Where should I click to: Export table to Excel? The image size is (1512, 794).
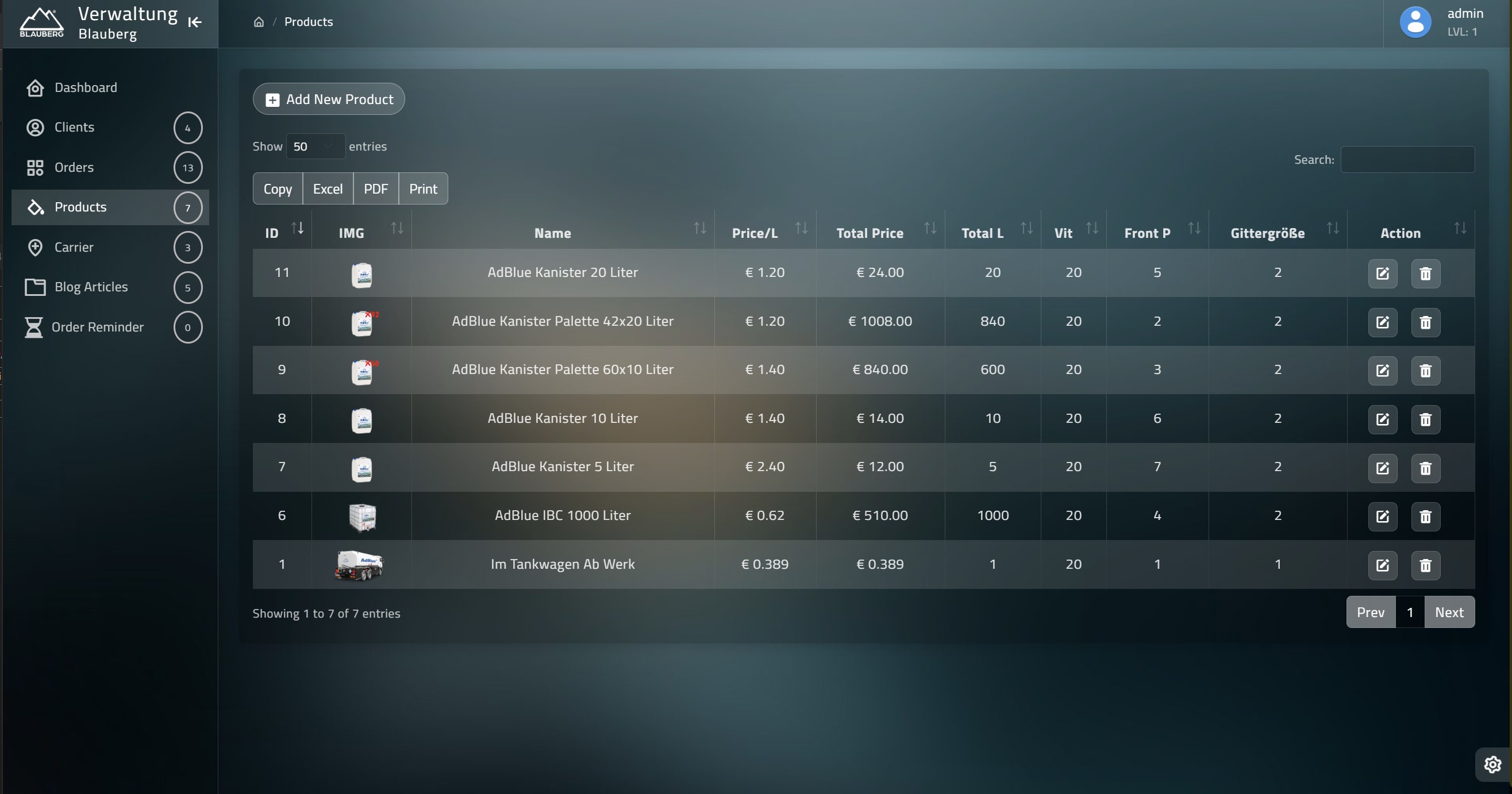tap(328, 188)
